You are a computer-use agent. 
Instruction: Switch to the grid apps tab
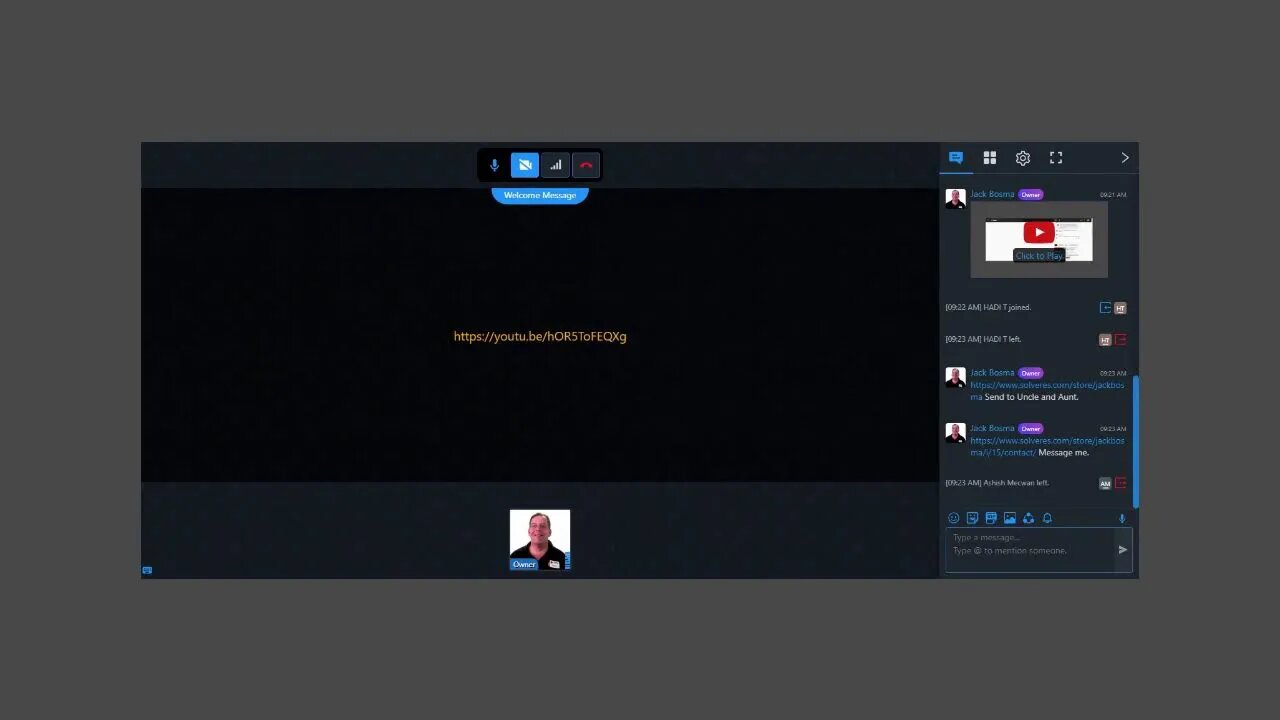tap(990, 158)
